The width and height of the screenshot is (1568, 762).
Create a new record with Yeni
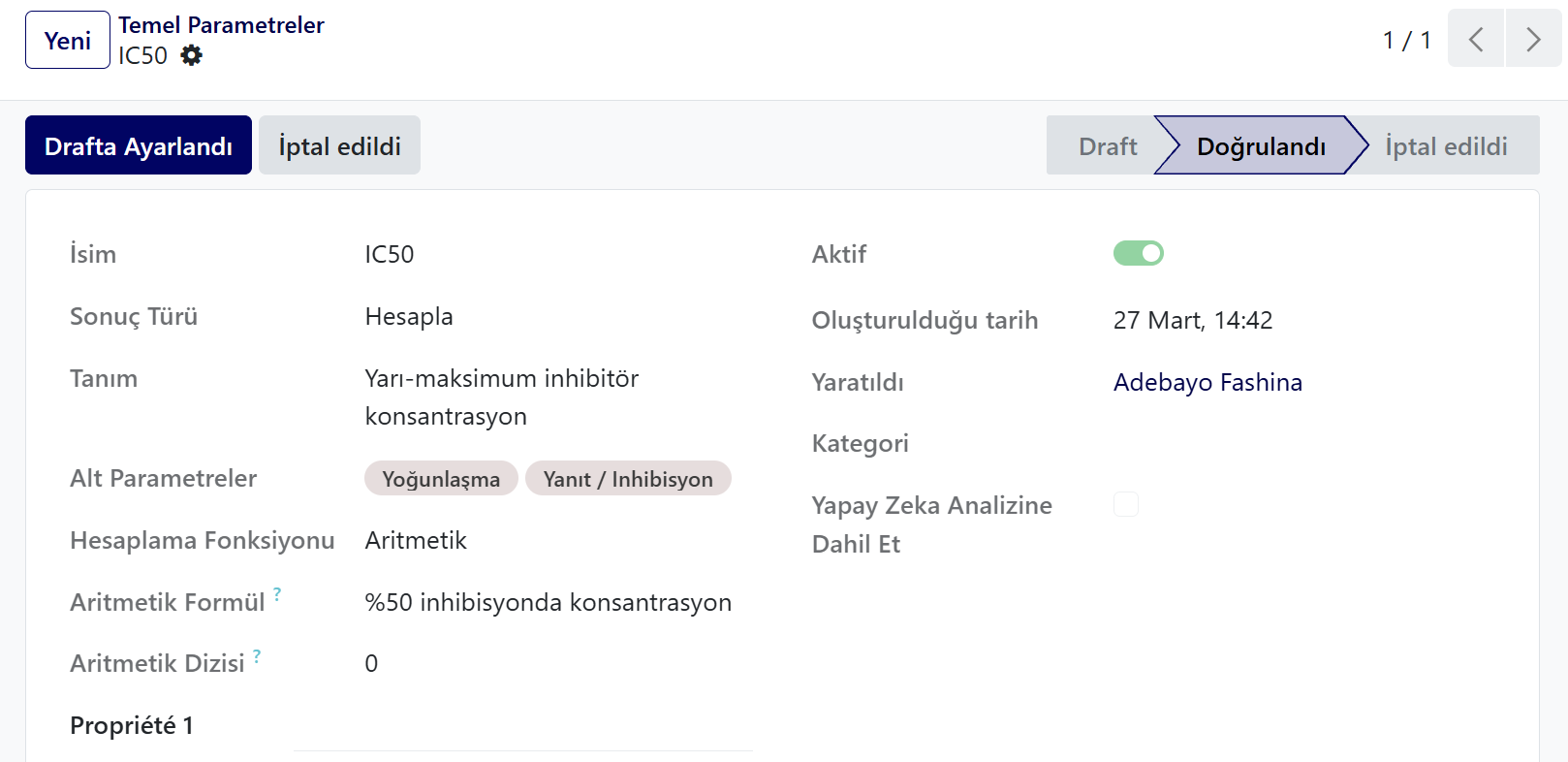tap(68, 40)
